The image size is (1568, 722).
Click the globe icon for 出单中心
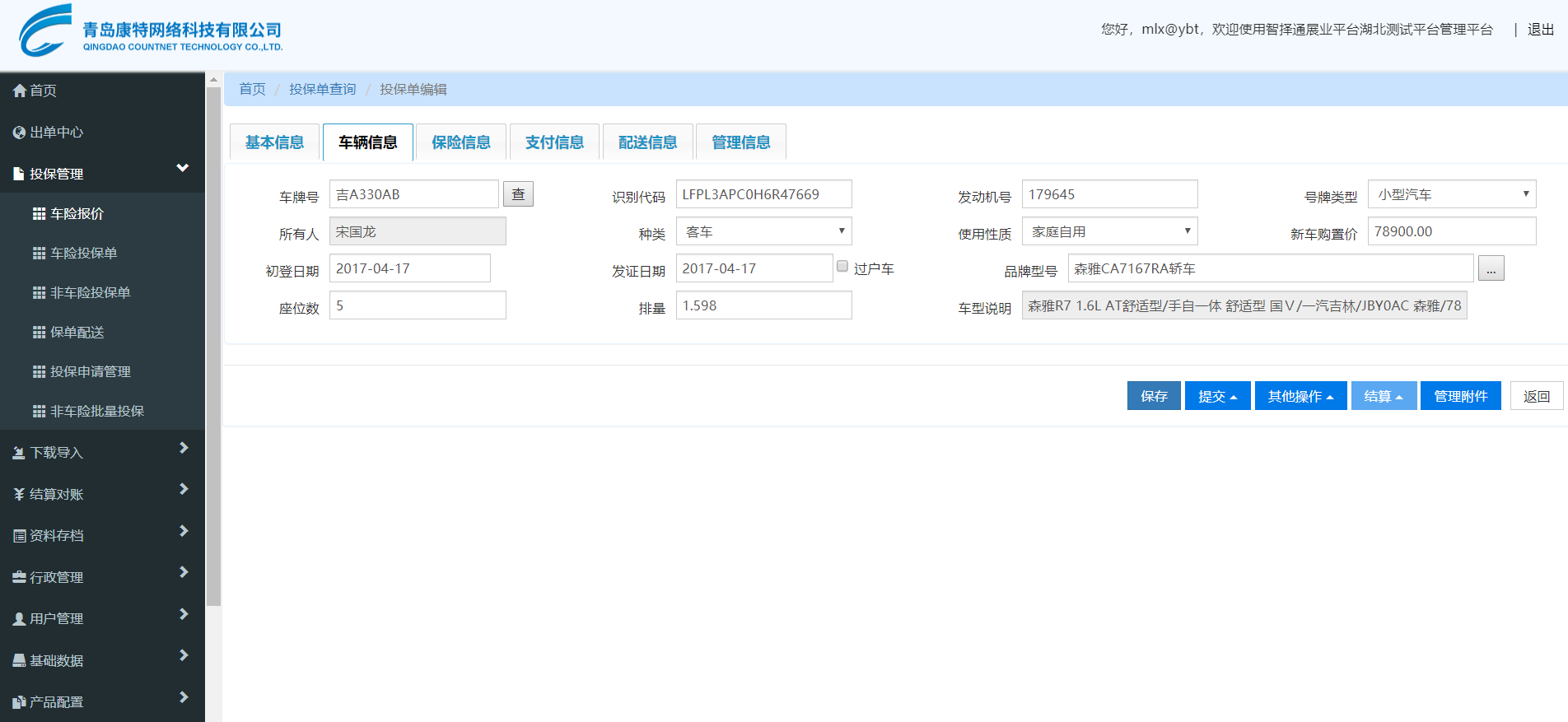pos(20,133)
